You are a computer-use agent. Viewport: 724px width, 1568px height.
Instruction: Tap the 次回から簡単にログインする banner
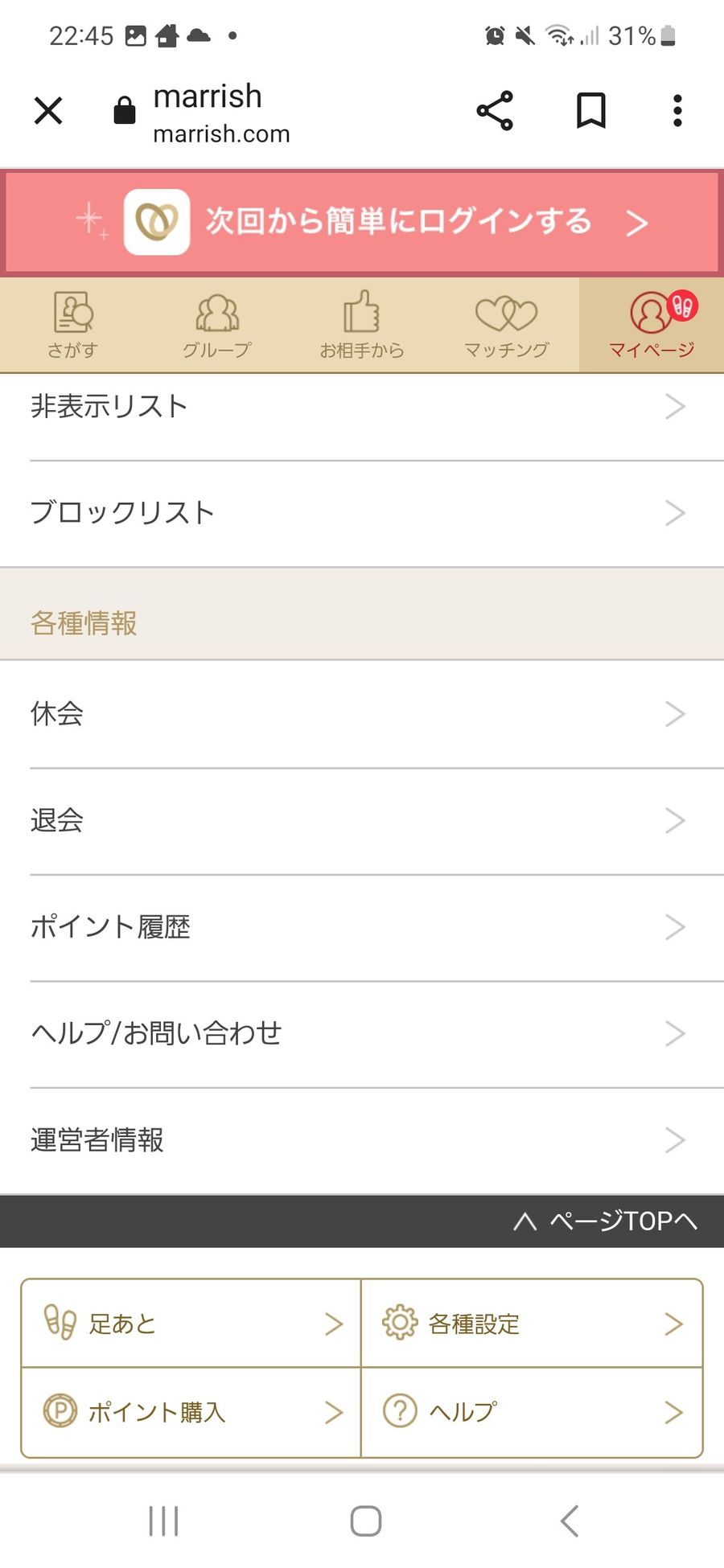click(x=362, y=222)
